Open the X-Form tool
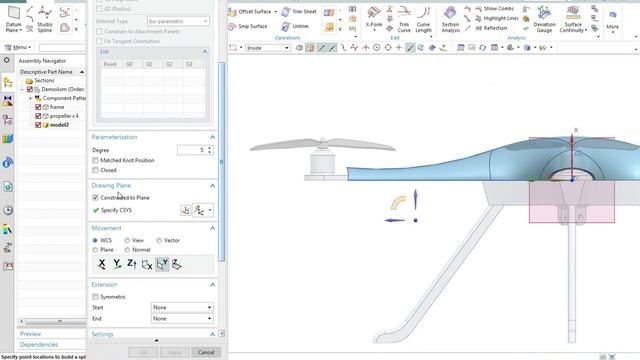 tap(374, 18)
